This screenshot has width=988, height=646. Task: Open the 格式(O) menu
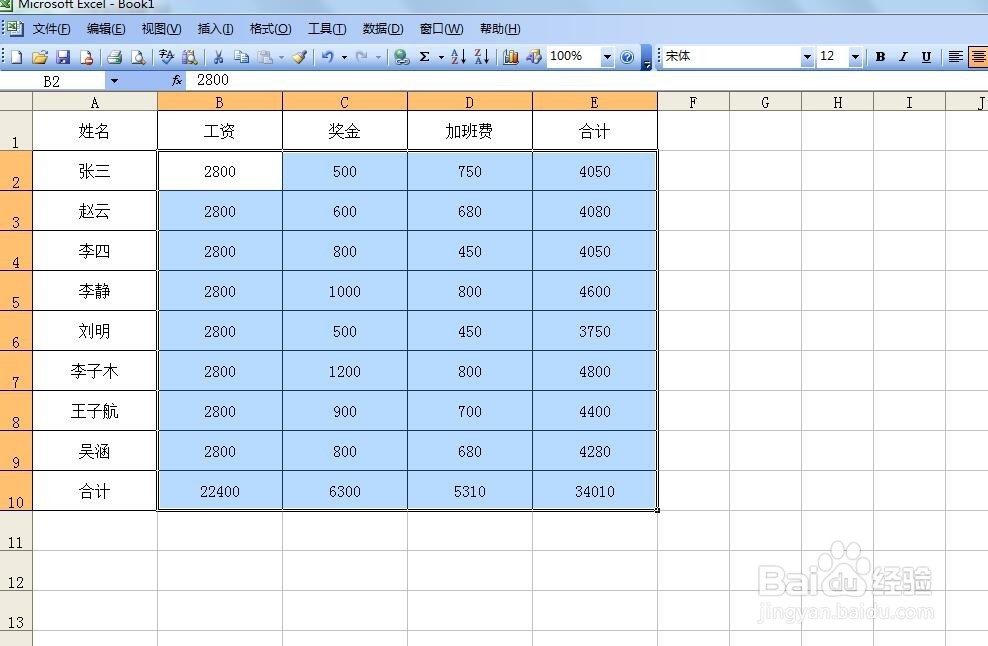pyautogui.click(x=270, y=29)
